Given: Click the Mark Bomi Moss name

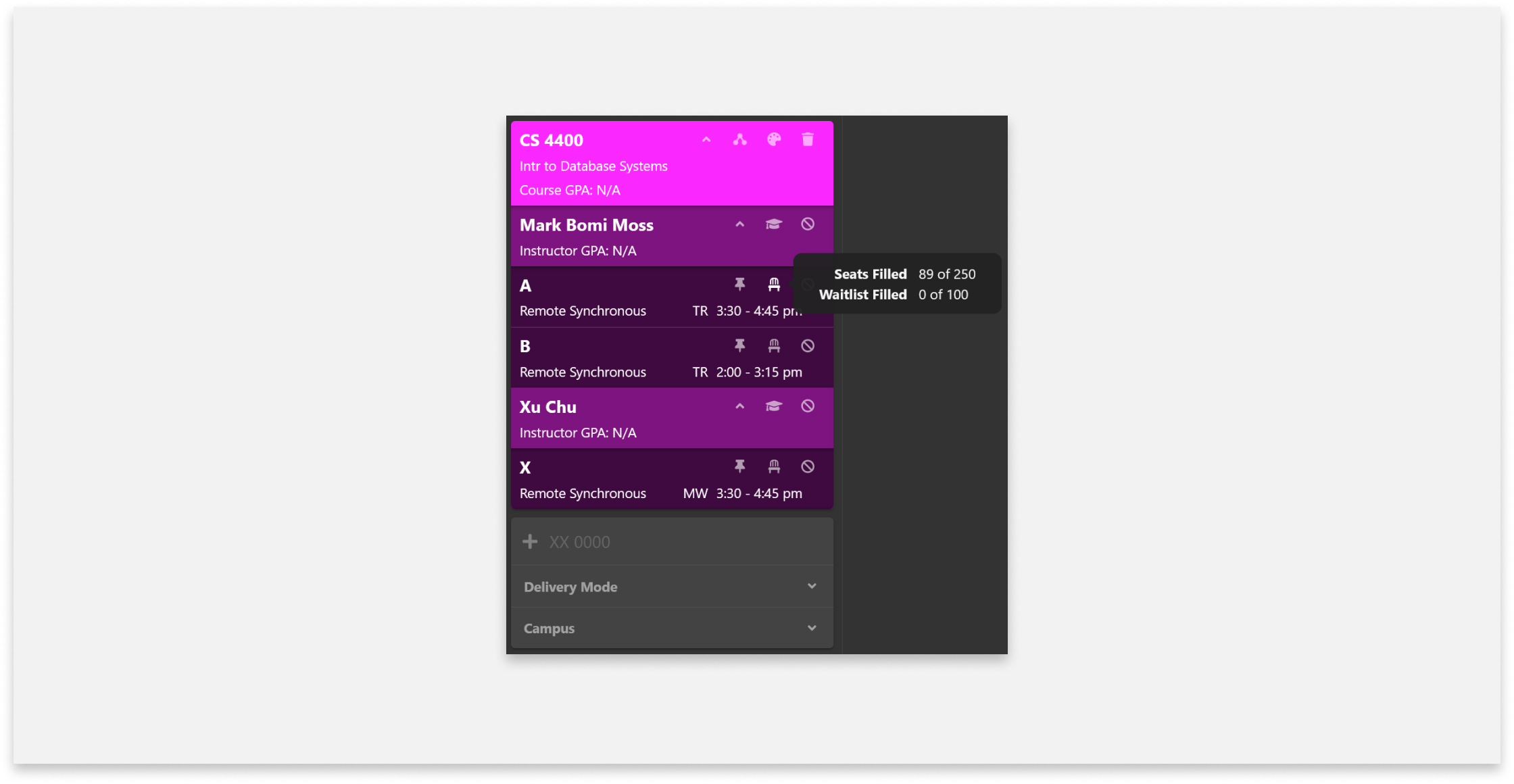Looking at the screenshot, I should click(x=587, y=225).
